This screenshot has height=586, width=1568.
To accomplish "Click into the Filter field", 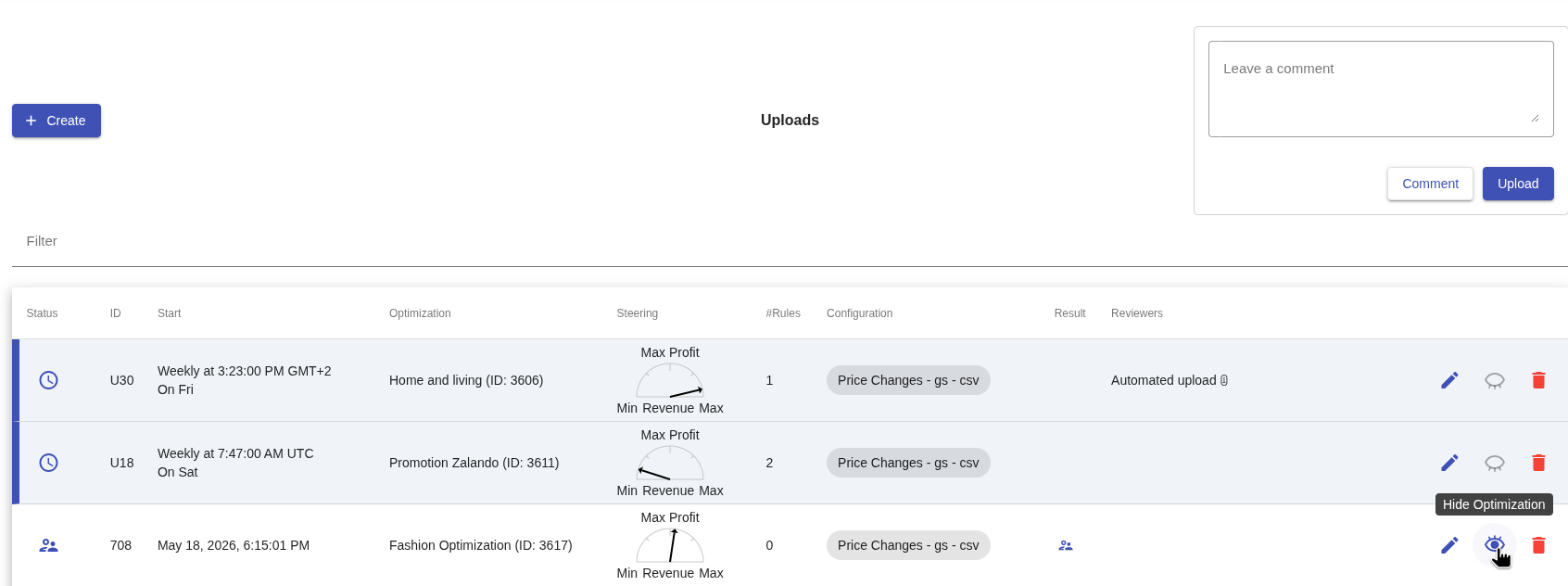I will [790, 241].
